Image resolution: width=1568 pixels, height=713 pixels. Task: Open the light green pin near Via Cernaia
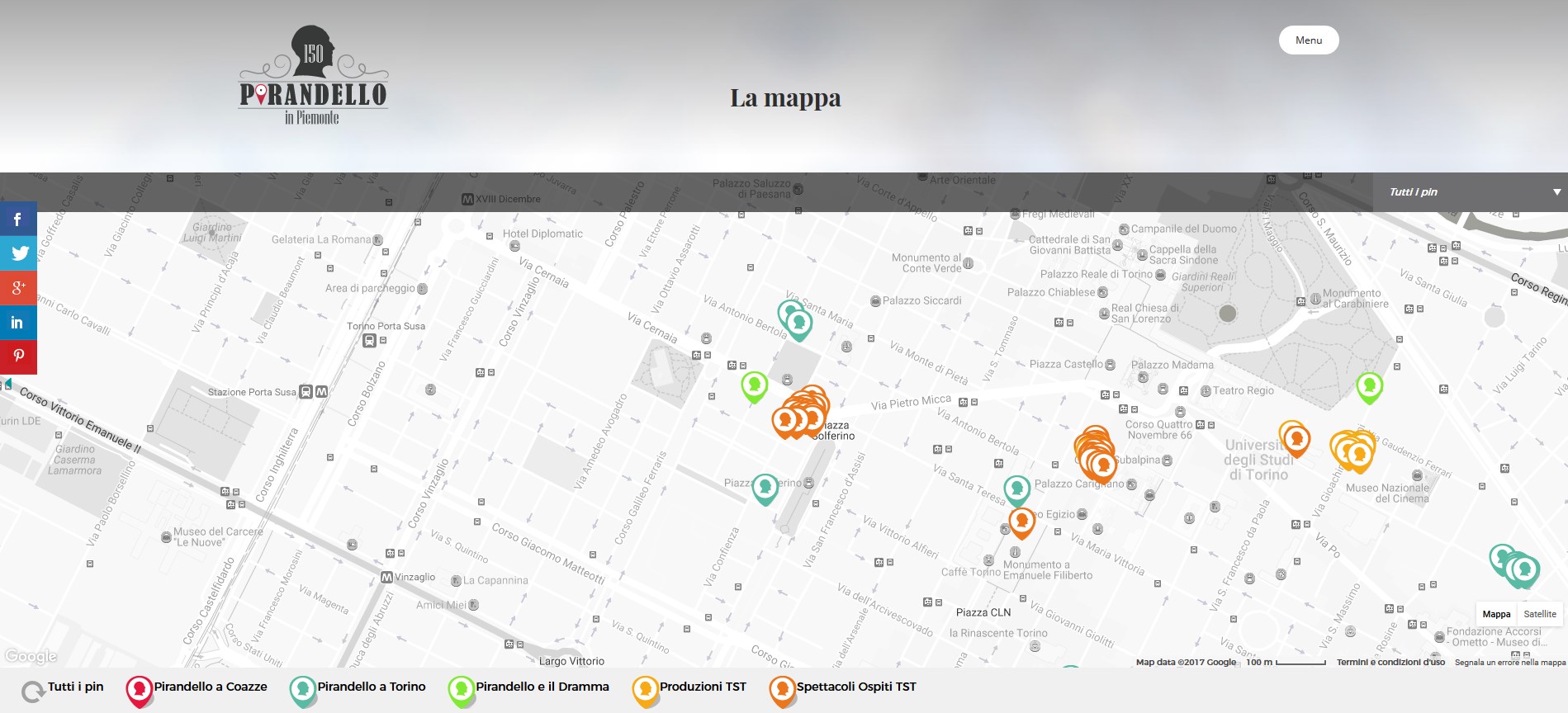click(754, 385)
